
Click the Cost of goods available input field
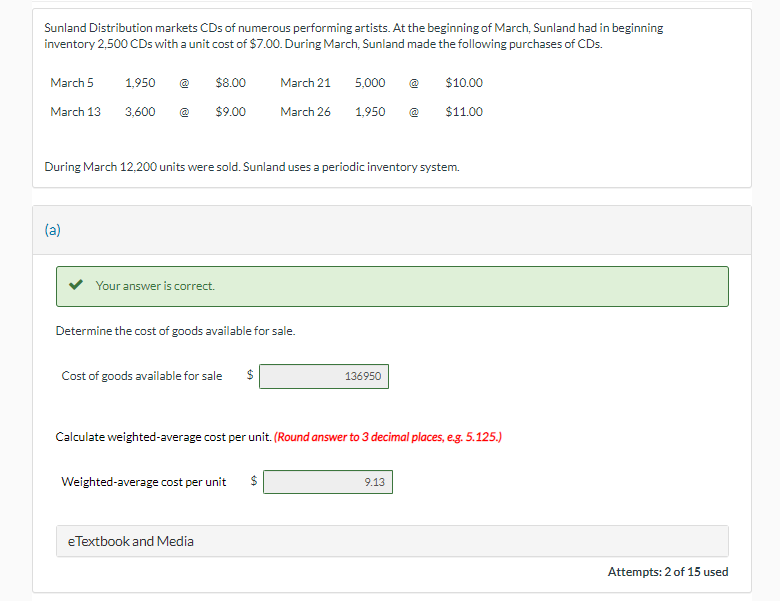[x=324, y=377]
